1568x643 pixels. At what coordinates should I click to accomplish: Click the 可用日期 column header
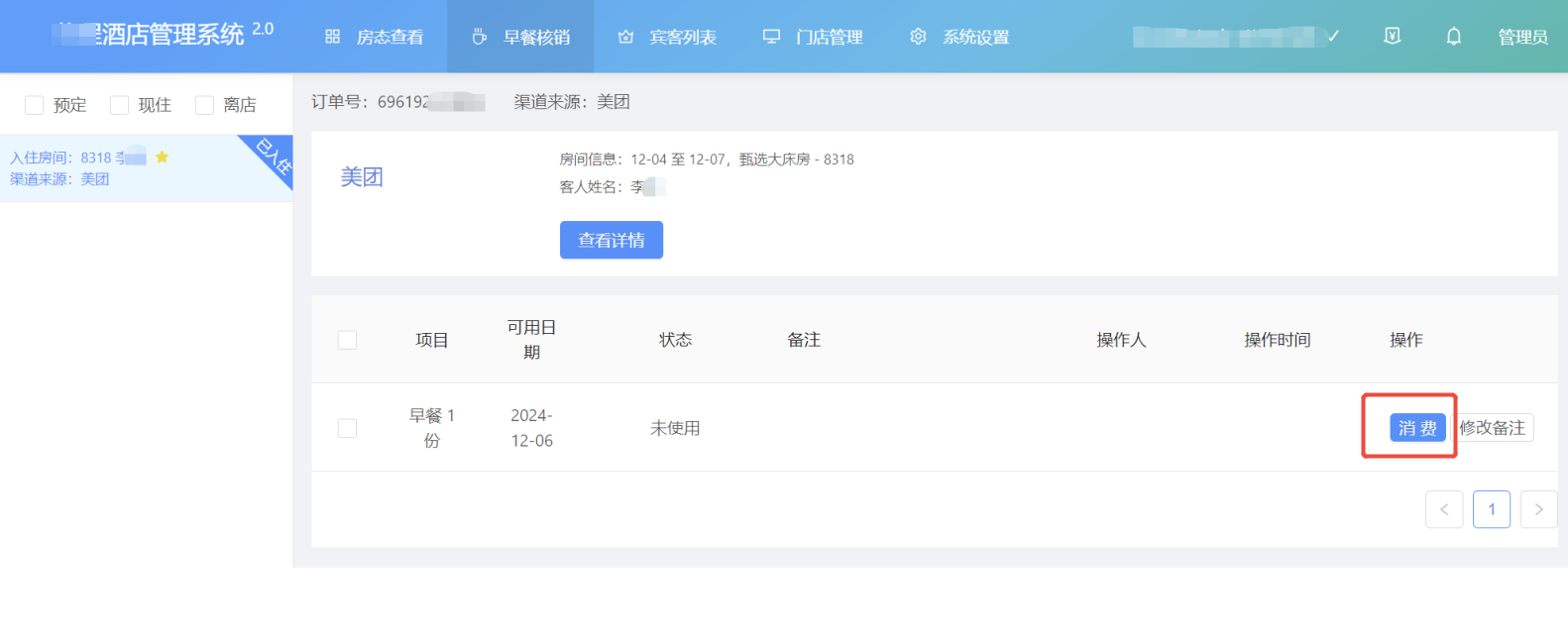[x=532, y=340]
